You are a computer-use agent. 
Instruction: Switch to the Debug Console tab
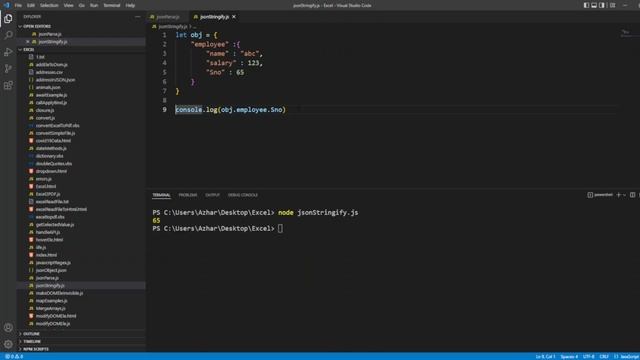243,195
